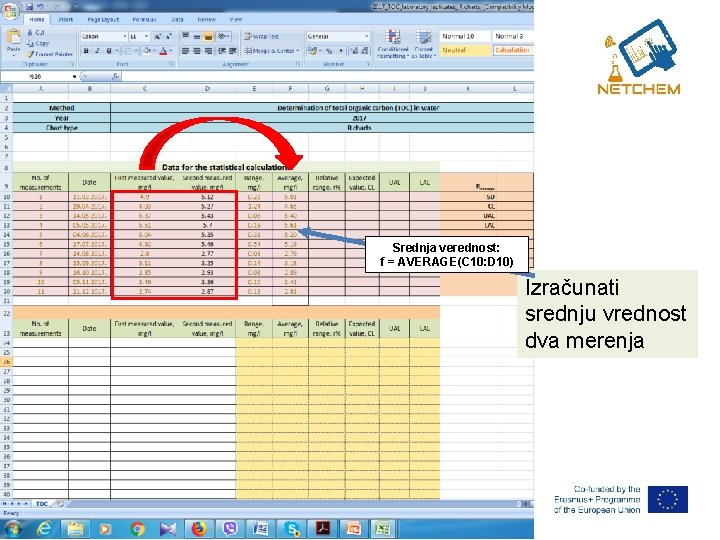Decrease the font size
This screenshot has width=720, height=540.
pos(169,36)
